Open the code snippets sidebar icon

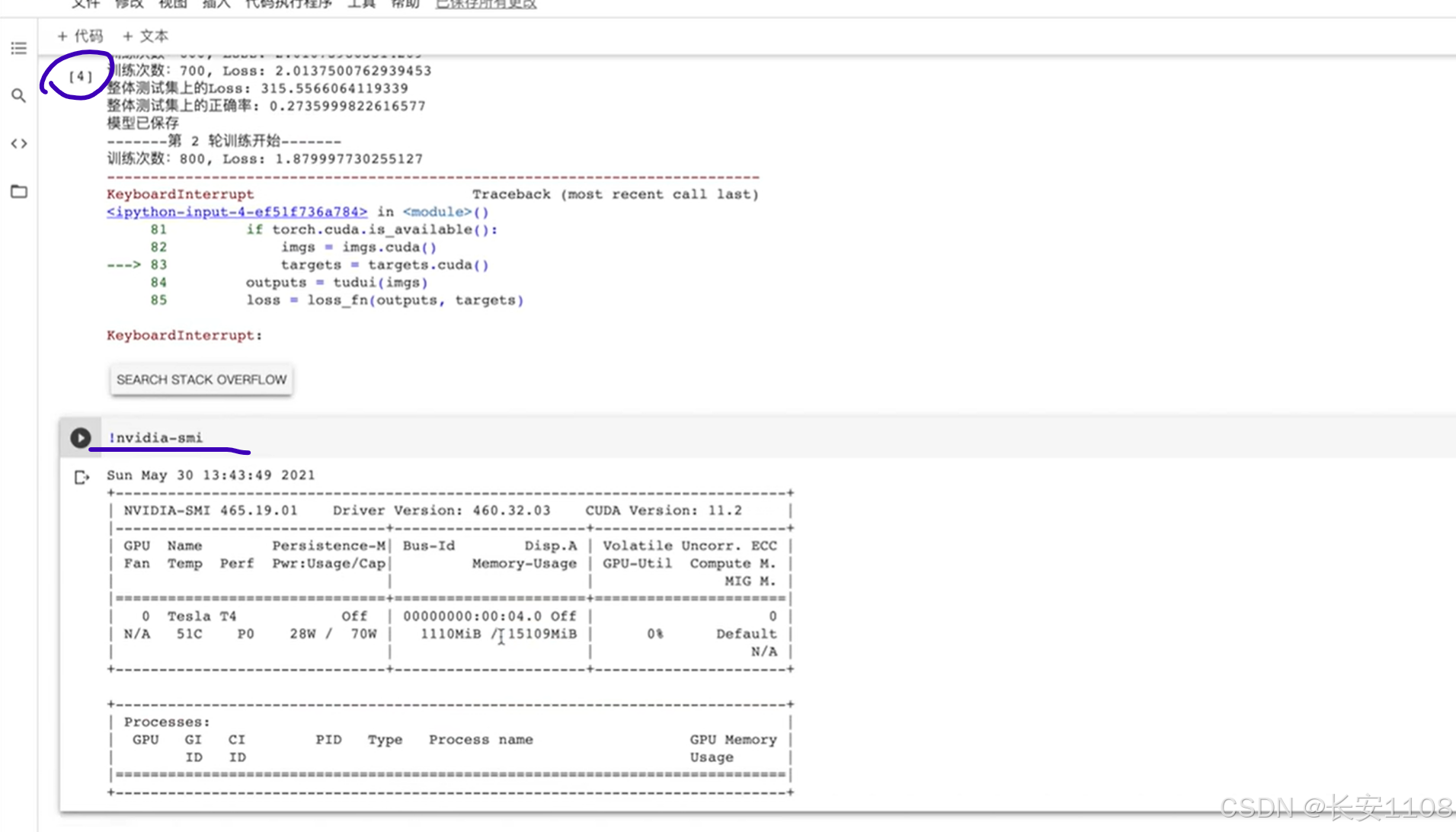point(19,143)
